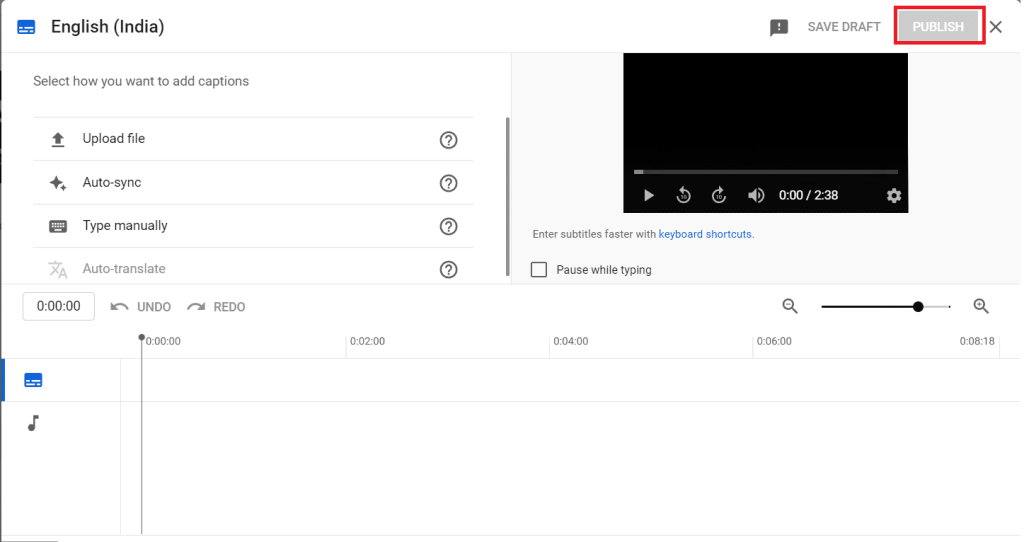Click the send feedback icon

tap(779, 27)
